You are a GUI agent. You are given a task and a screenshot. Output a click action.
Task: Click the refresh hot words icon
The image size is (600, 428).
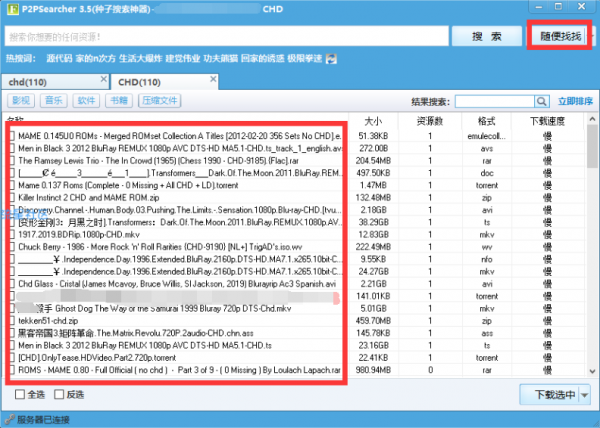[331, 59]
